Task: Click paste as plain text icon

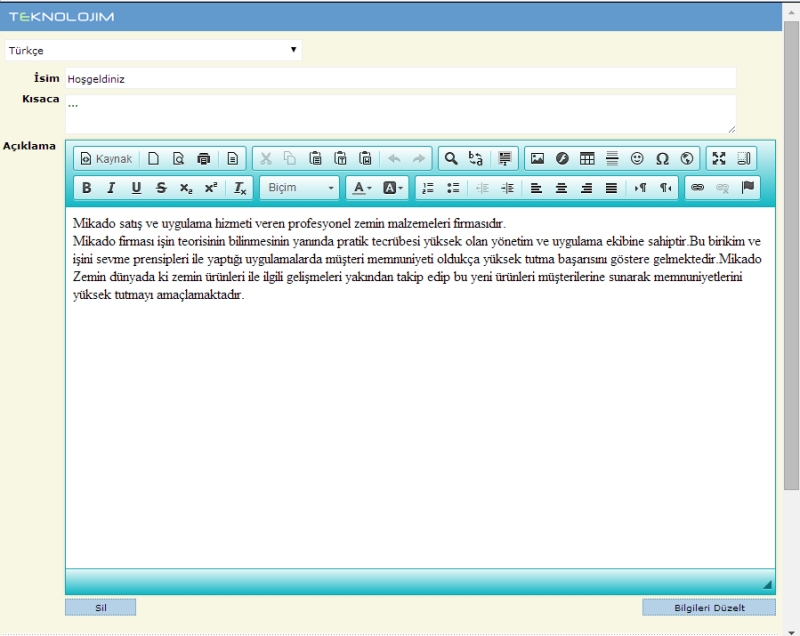Action: click(x=340, y=159)
